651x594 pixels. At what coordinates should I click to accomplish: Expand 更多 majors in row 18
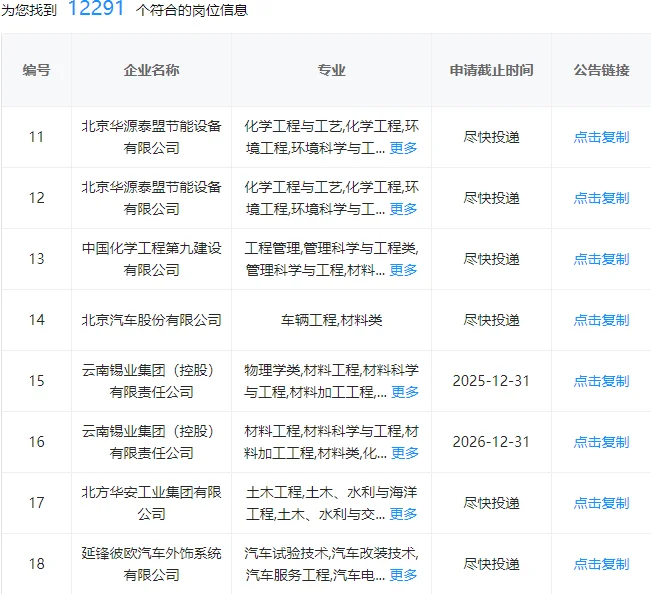(x=403, y=575)
